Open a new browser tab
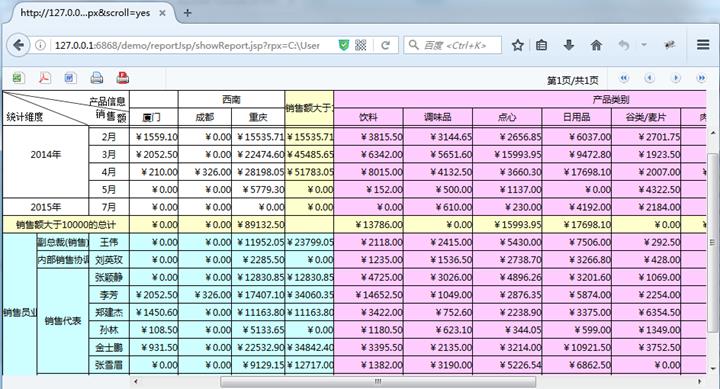The height and width of the screenshot is (389, 720). (187, 13)
